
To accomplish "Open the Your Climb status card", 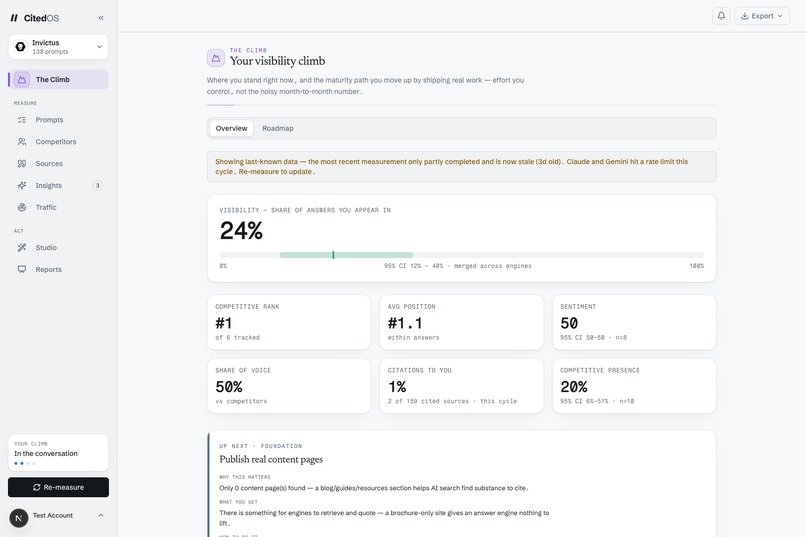I will [59, 453].
